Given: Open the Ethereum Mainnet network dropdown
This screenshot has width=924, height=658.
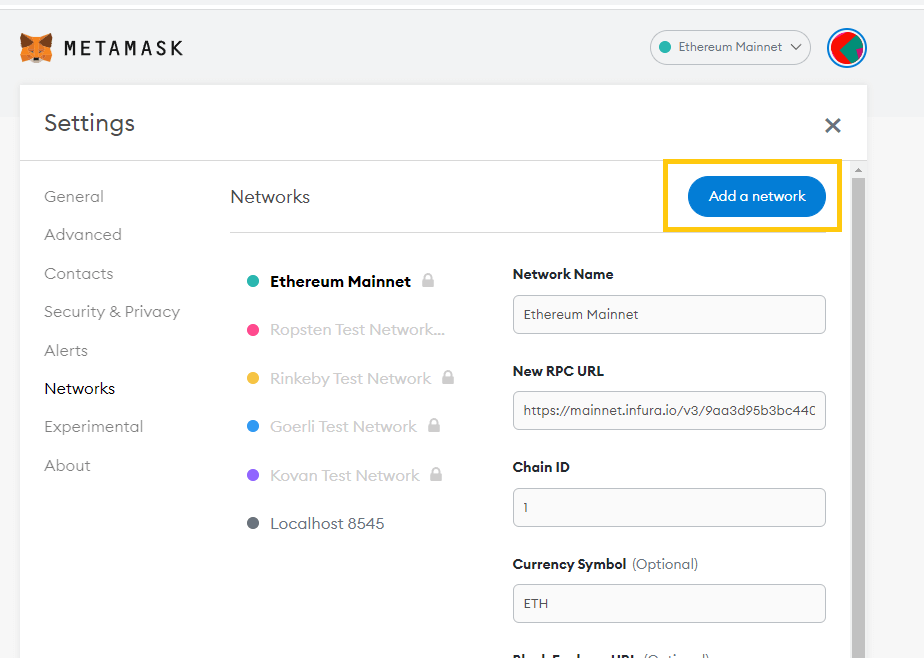Looking at the screenshot, I should tap(730, 47).
